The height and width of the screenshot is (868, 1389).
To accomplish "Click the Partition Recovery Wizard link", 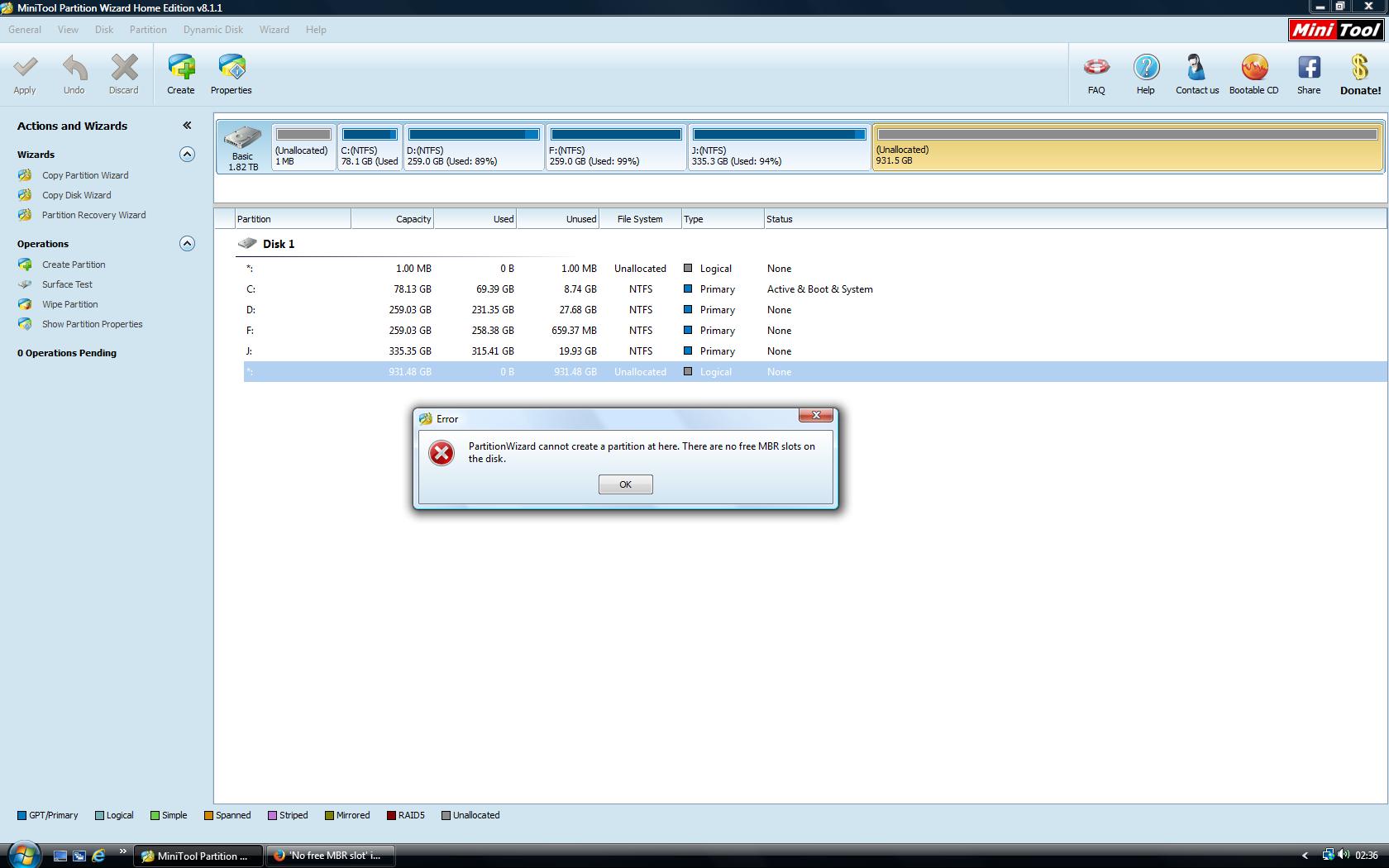I will (94, 215).
